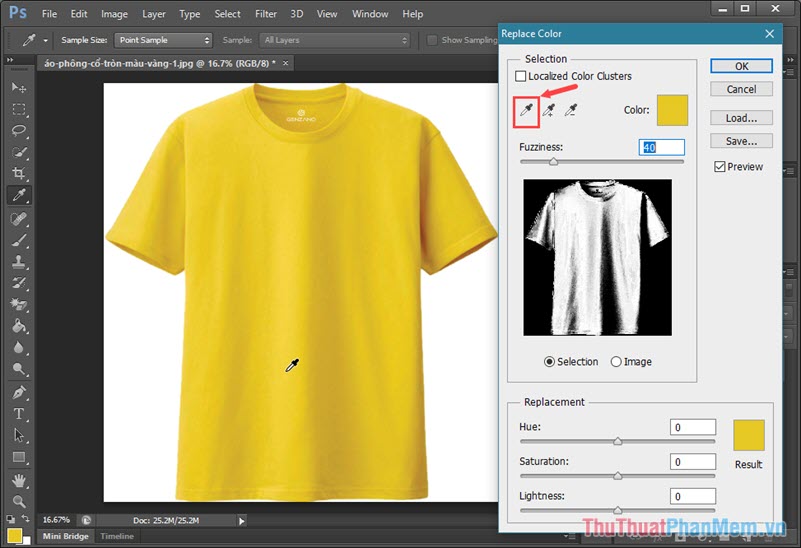Select the Lasso tool
Screen dimensions: 801x548
[19, 131]
